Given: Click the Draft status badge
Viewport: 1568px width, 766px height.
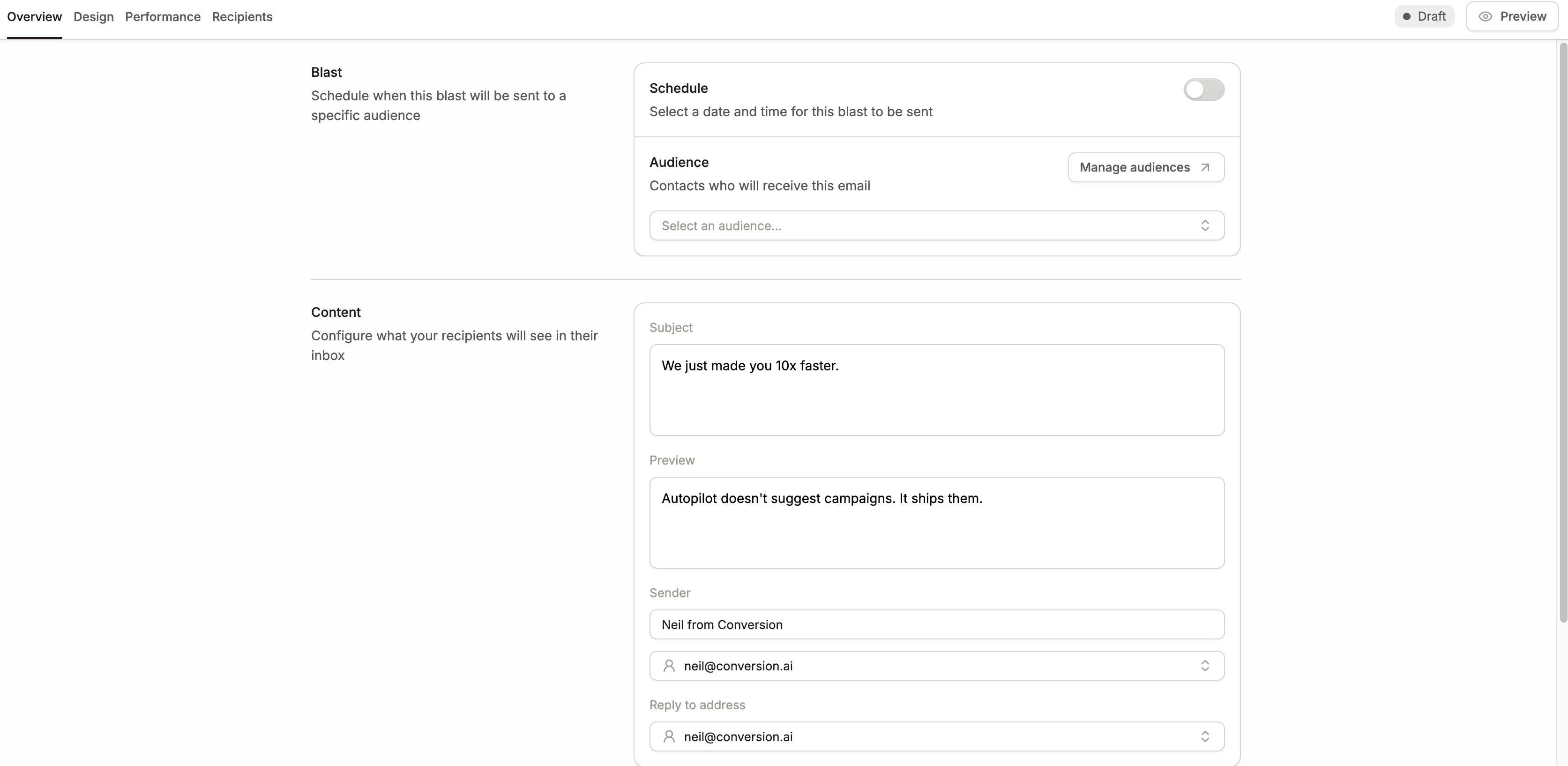Looking at the screenshot, I should pyautogui.click(x=1424, y=16).
